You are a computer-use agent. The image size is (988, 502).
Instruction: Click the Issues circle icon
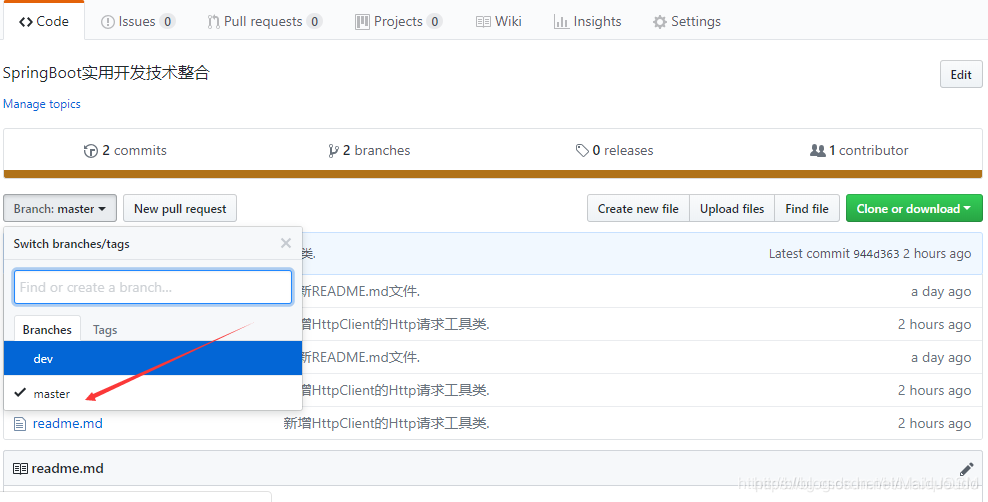[108, 22]
